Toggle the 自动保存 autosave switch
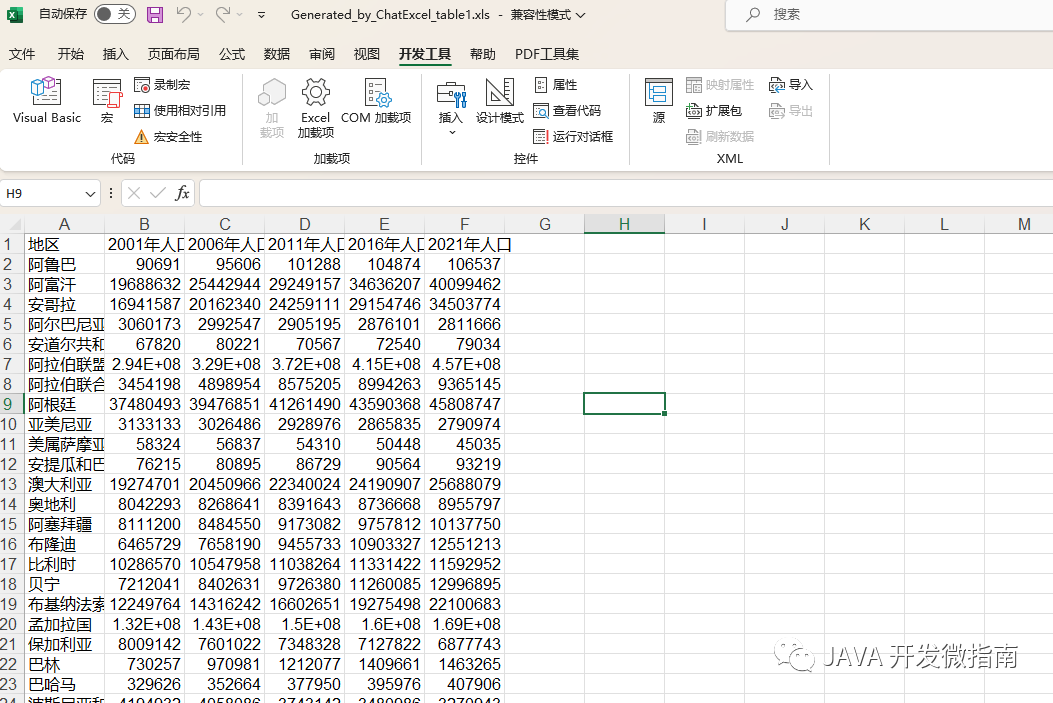 114,14
